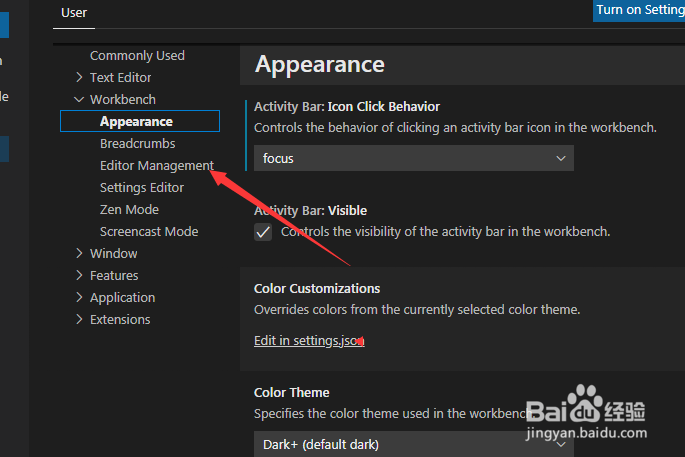Click the Turn on Settings Sync button

click(640, 10)
